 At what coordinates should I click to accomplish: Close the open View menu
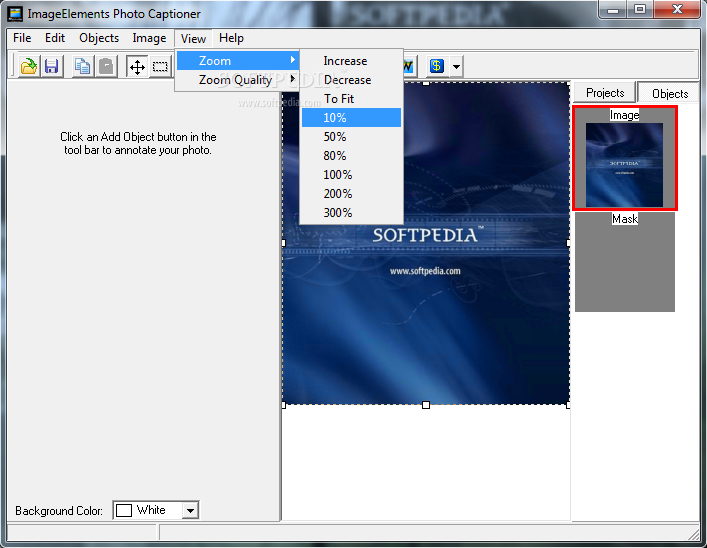[193, 38]
